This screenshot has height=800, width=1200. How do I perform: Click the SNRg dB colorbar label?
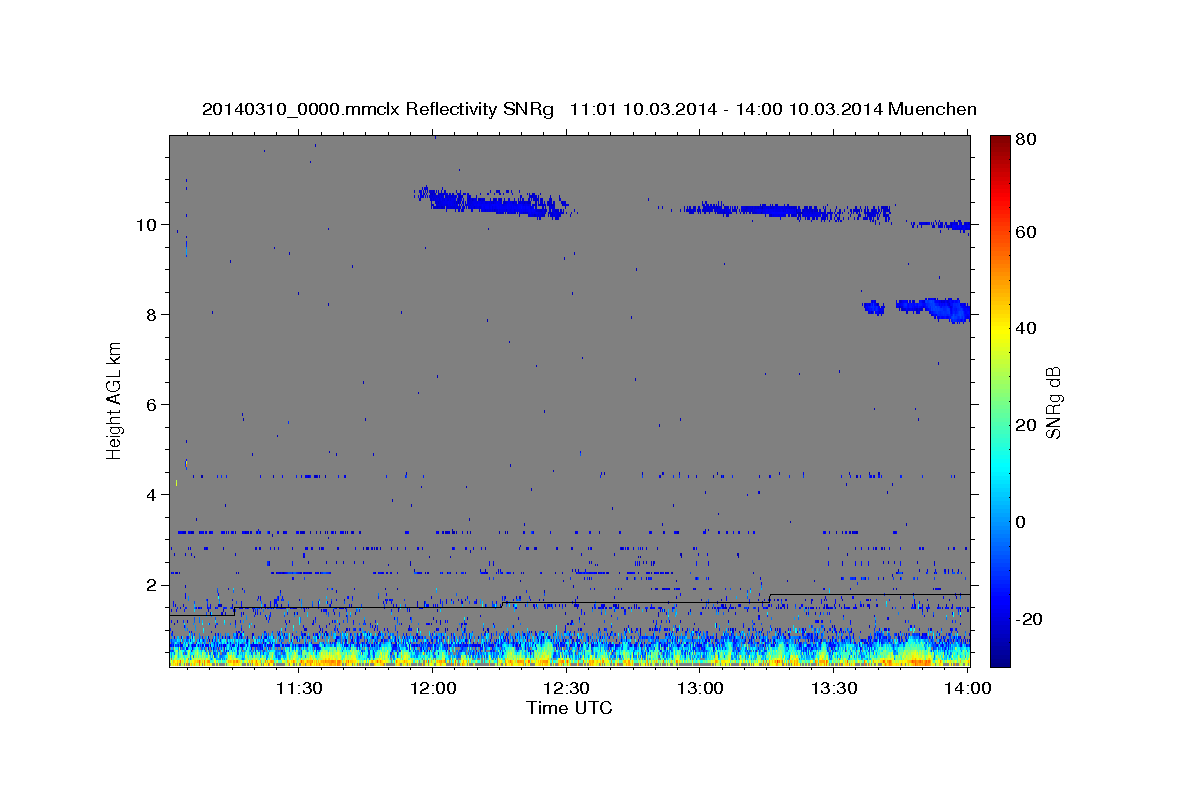(x=1053, y=403)
